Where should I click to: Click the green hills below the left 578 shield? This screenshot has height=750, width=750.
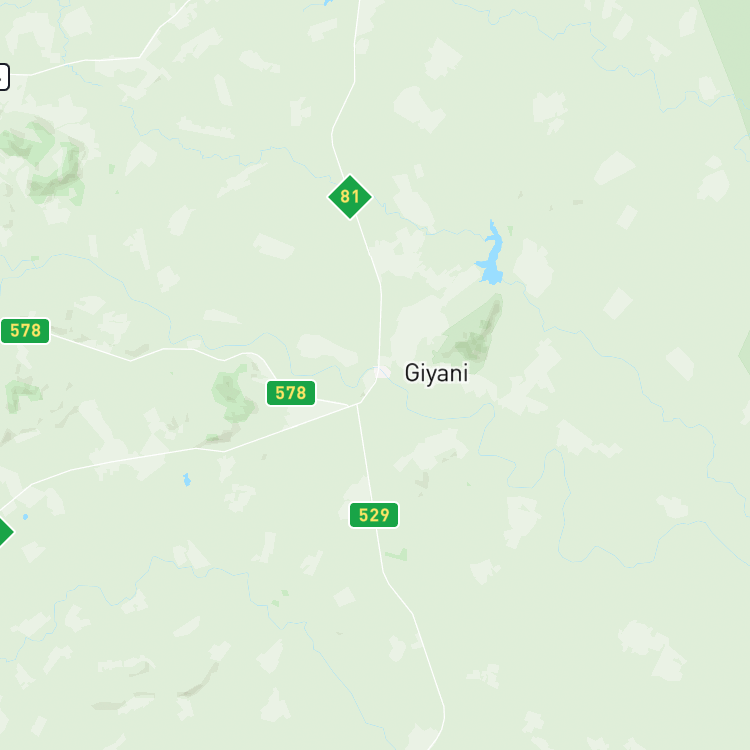click(x=22, y=395)
